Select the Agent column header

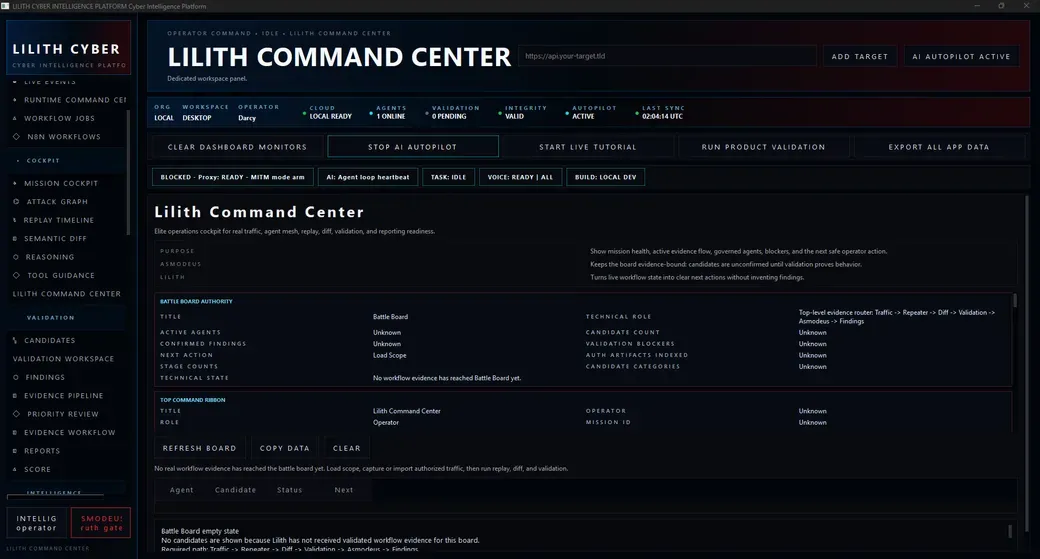182,490
